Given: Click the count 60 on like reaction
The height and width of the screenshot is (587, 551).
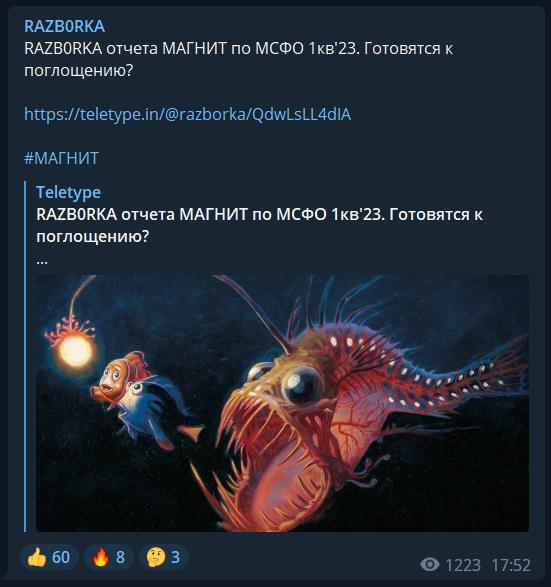Looking at the screenshot, I should tap(61, 557).
